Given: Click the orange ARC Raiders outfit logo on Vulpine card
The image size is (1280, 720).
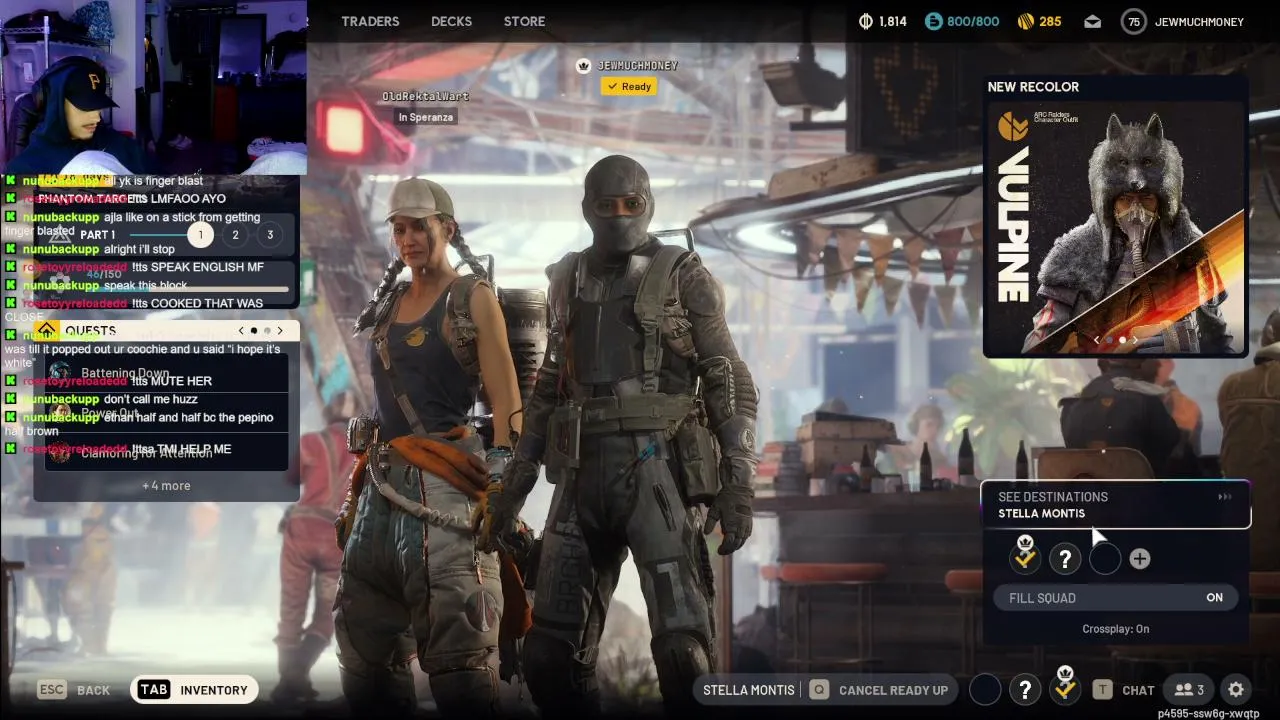Looking at the screenshot, I should click(1013, 126).
